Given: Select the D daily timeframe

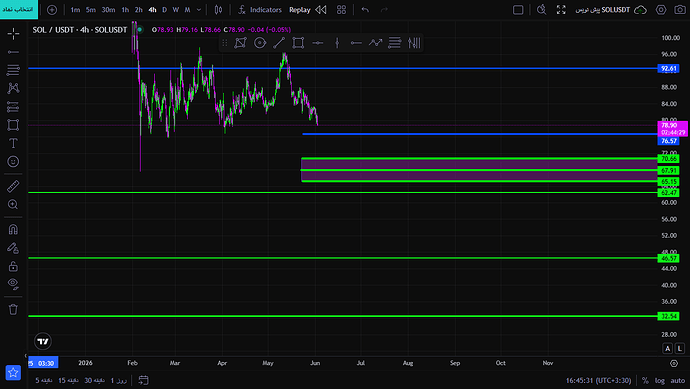Looking at the screenshot, I should [x=165, y=10].
